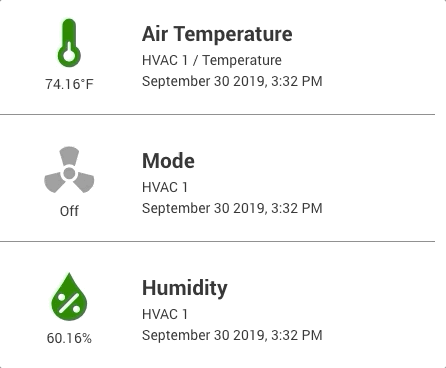Select the 60.16% humidity reading
Image resolution: width=446 pixels, height=368 pixels.
[x=69, y=338]
